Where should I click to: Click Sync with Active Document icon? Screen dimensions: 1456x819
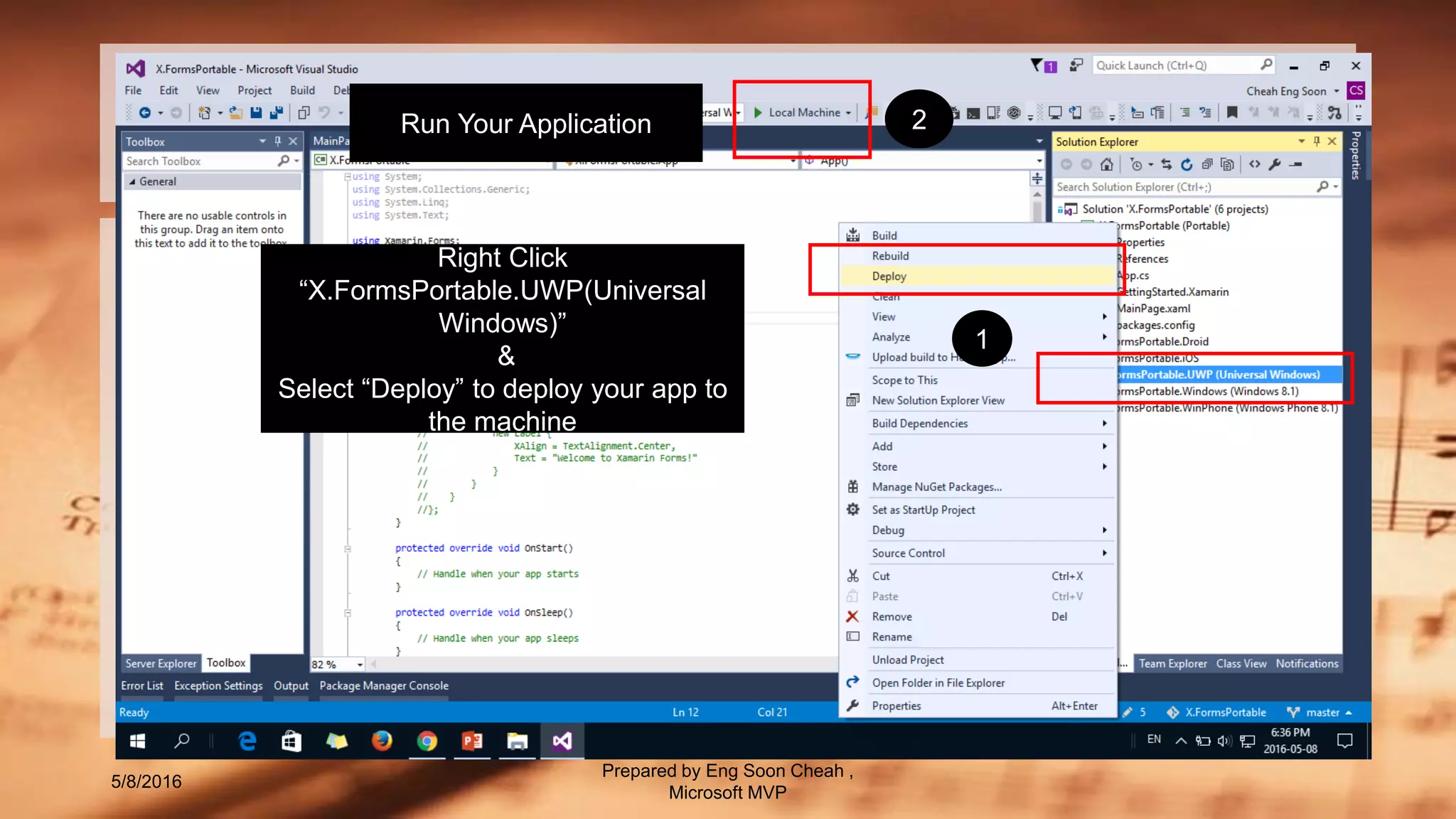tap(1167, 165)
